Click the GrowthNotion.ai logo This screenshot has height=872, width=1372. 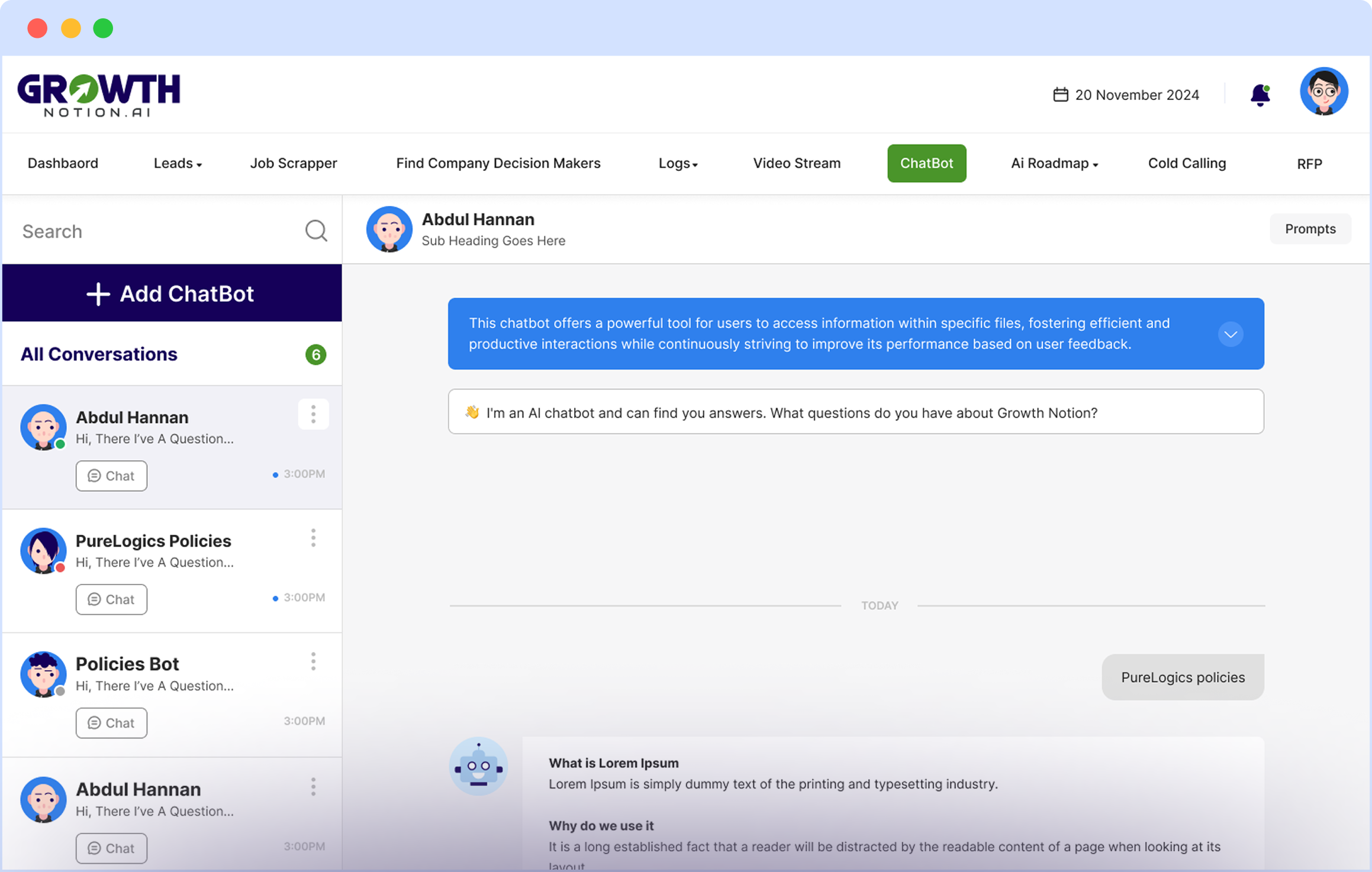(x=99, y=95)
